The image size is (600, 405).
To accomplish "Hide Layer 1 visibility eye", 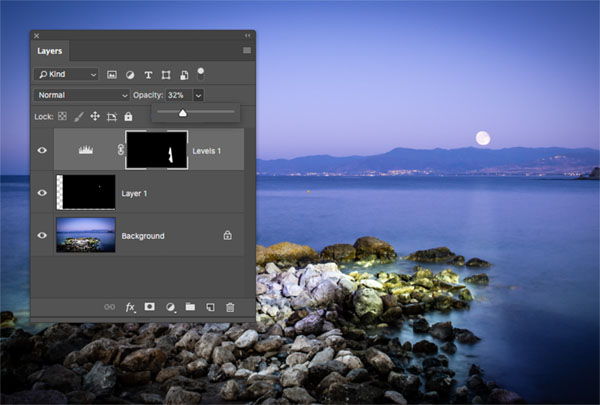I will (x=42, y=193).
